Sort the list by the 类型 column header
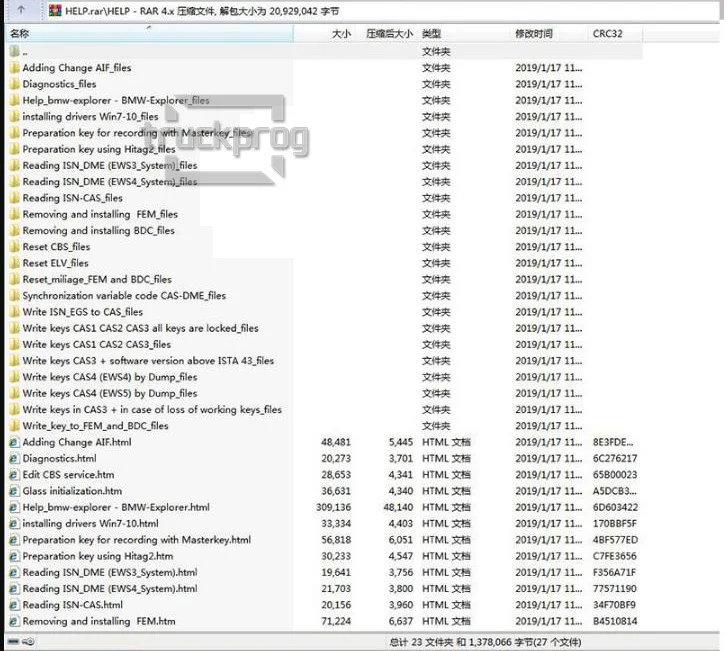This screenshot has height=651, width=728. point(464,33)
